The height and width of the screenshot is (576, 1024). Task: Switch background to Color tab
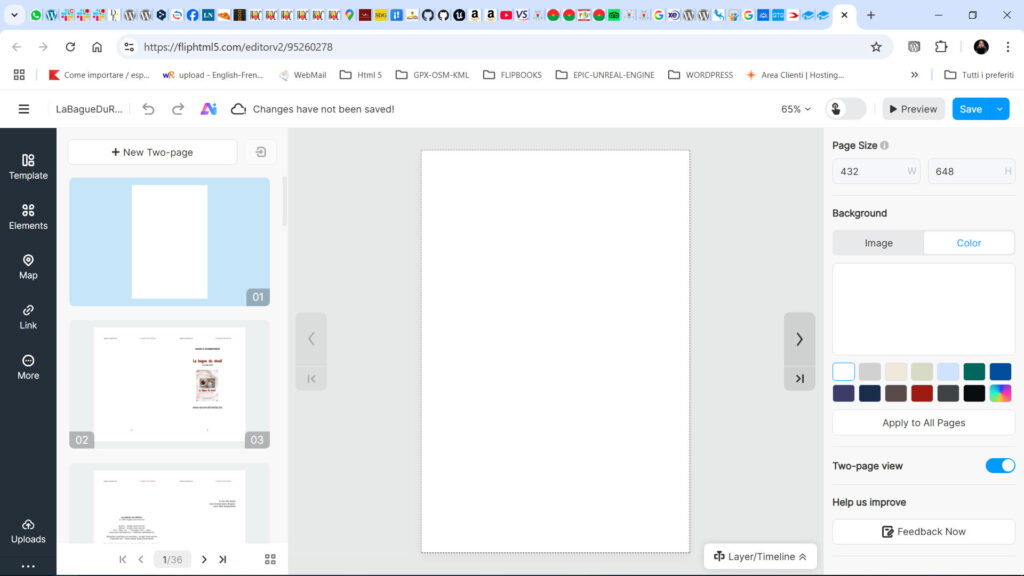click(x=968, y=243)
